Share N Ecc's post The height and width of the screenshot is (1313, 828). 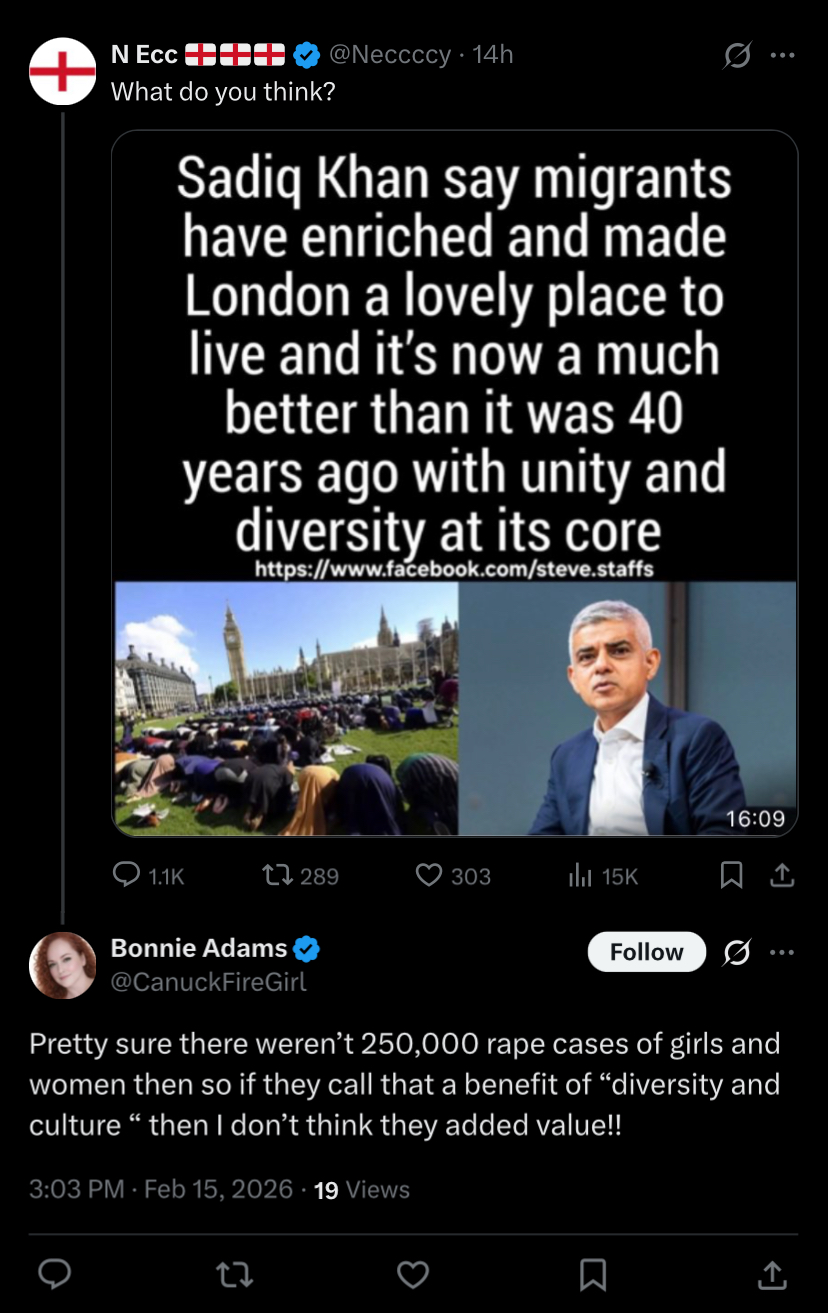tap(782, 876)
